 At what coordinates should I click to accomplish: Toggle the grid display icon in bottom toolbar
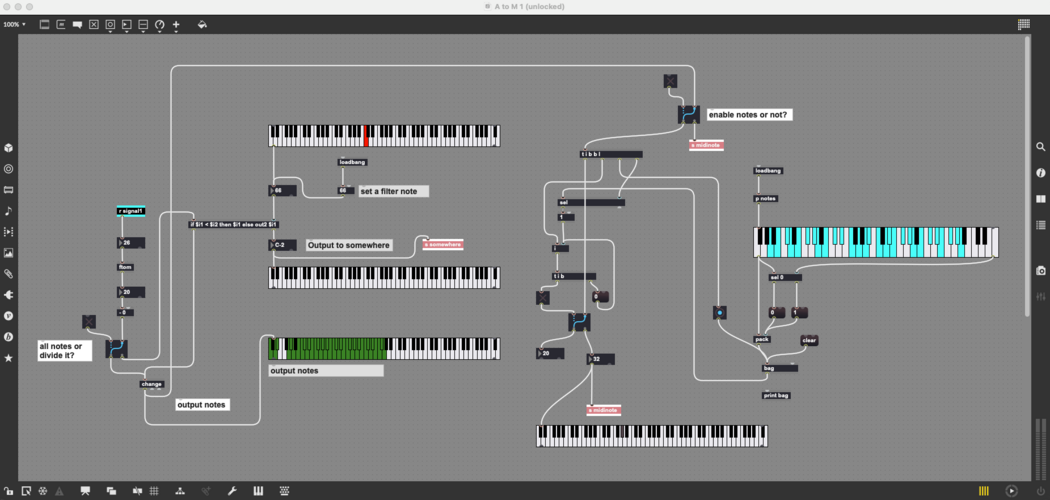pos(154,491)
